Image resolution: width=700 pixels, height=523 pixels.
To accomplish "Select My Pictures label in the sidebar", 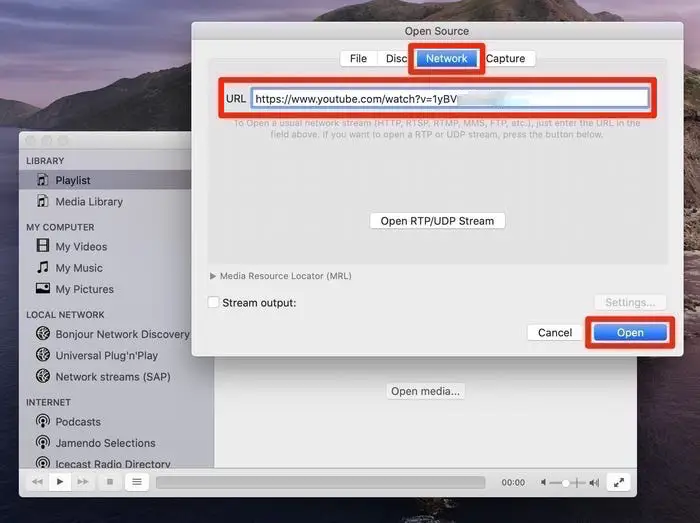I will coord(84,290).
